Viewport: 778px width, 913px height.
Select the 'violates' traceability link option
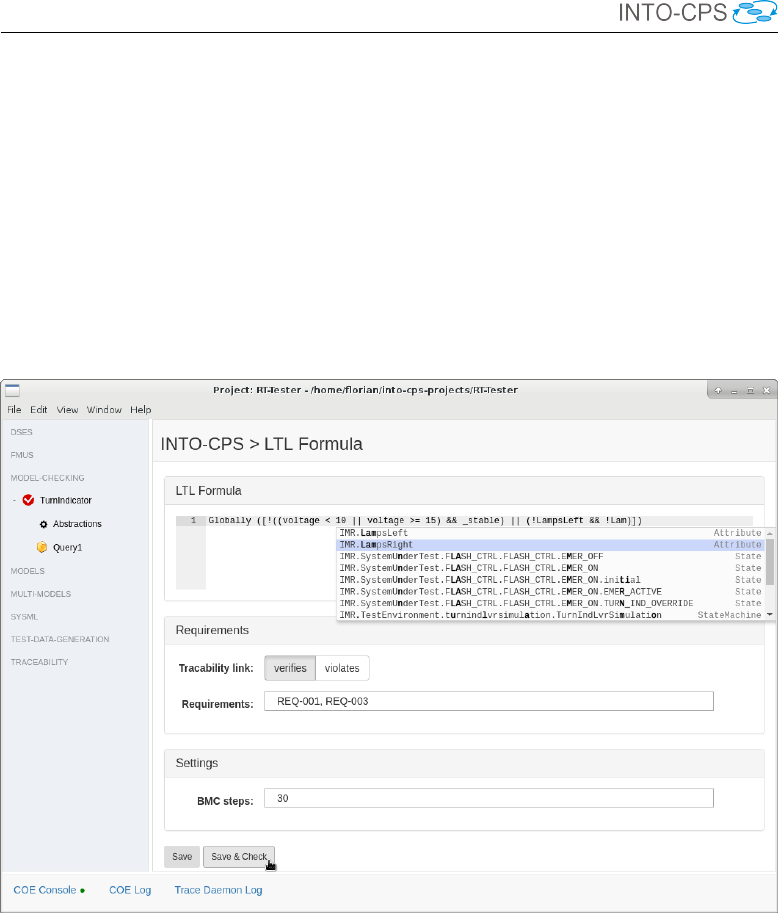click(x=342, y=668)
